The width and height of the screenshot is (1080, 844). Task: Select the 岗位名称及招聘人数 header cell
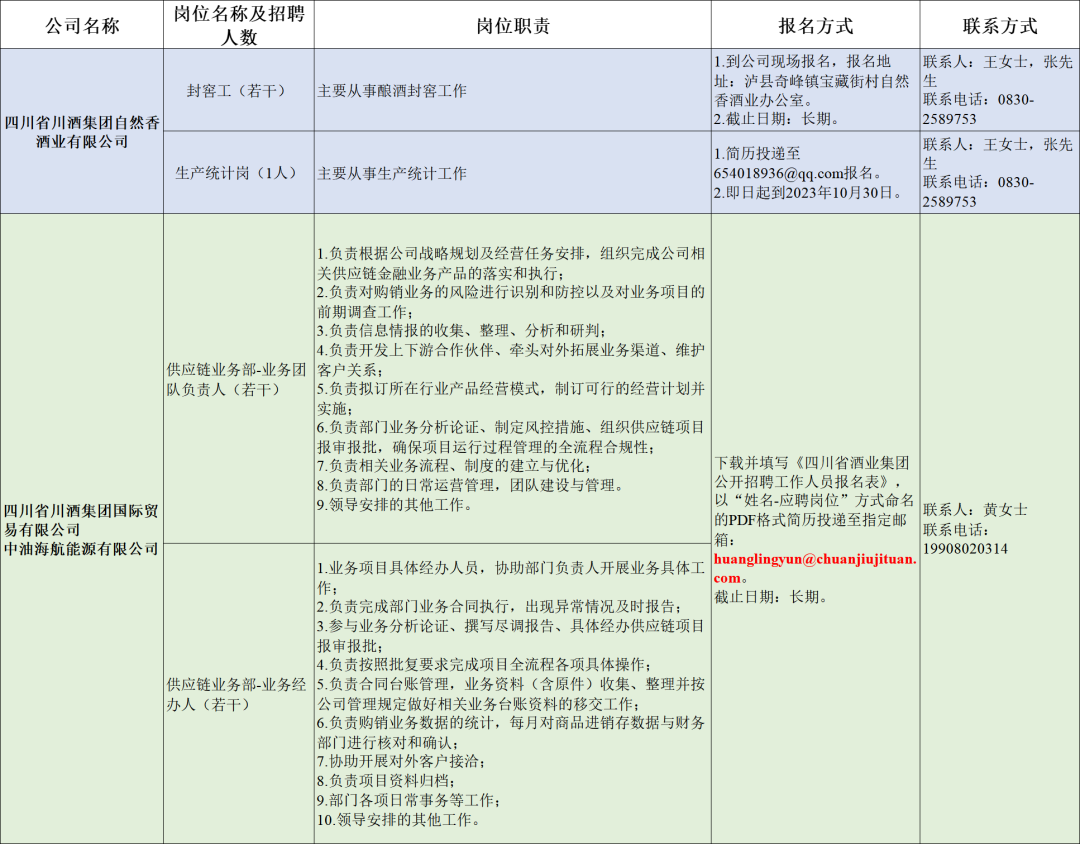[x=239, y=25]
